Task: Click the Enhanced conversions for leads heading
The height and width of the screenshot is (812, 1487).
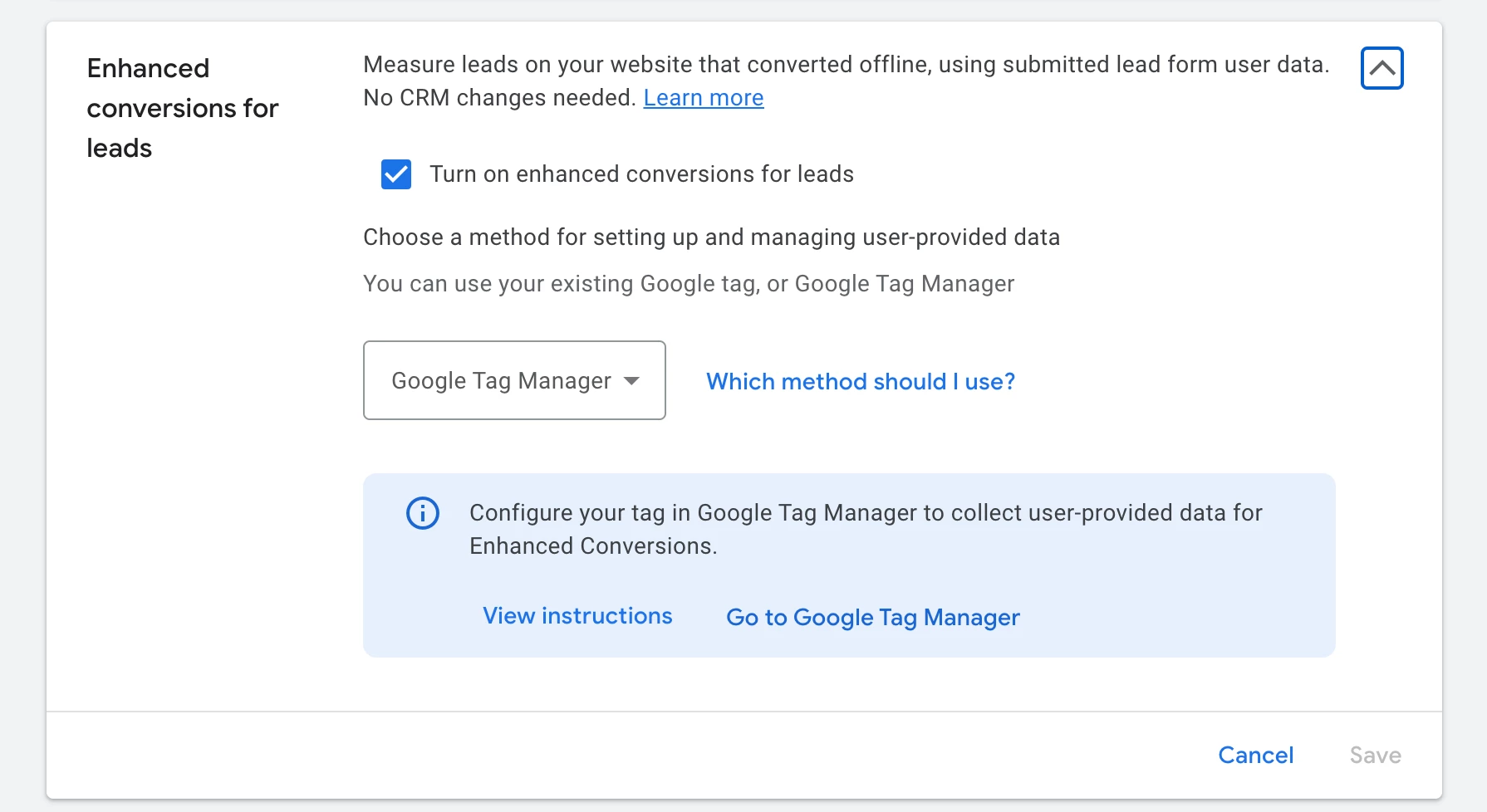Action: click(x=183, y=108)
